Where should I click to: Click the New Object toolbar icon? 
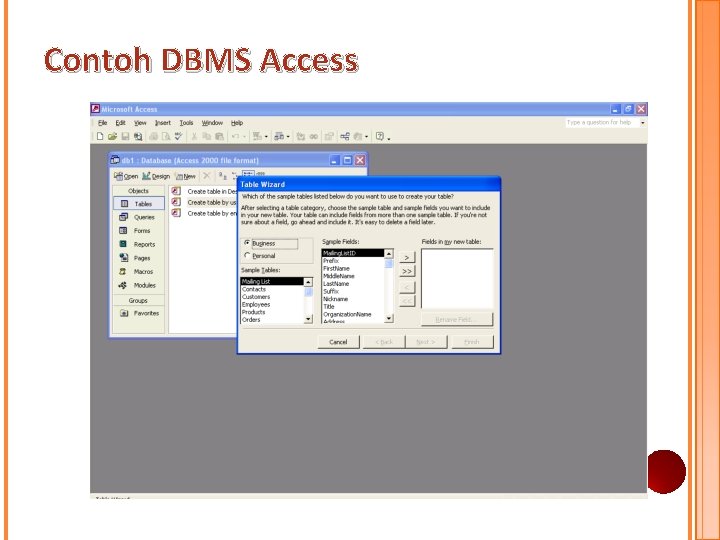pos(358,136)
